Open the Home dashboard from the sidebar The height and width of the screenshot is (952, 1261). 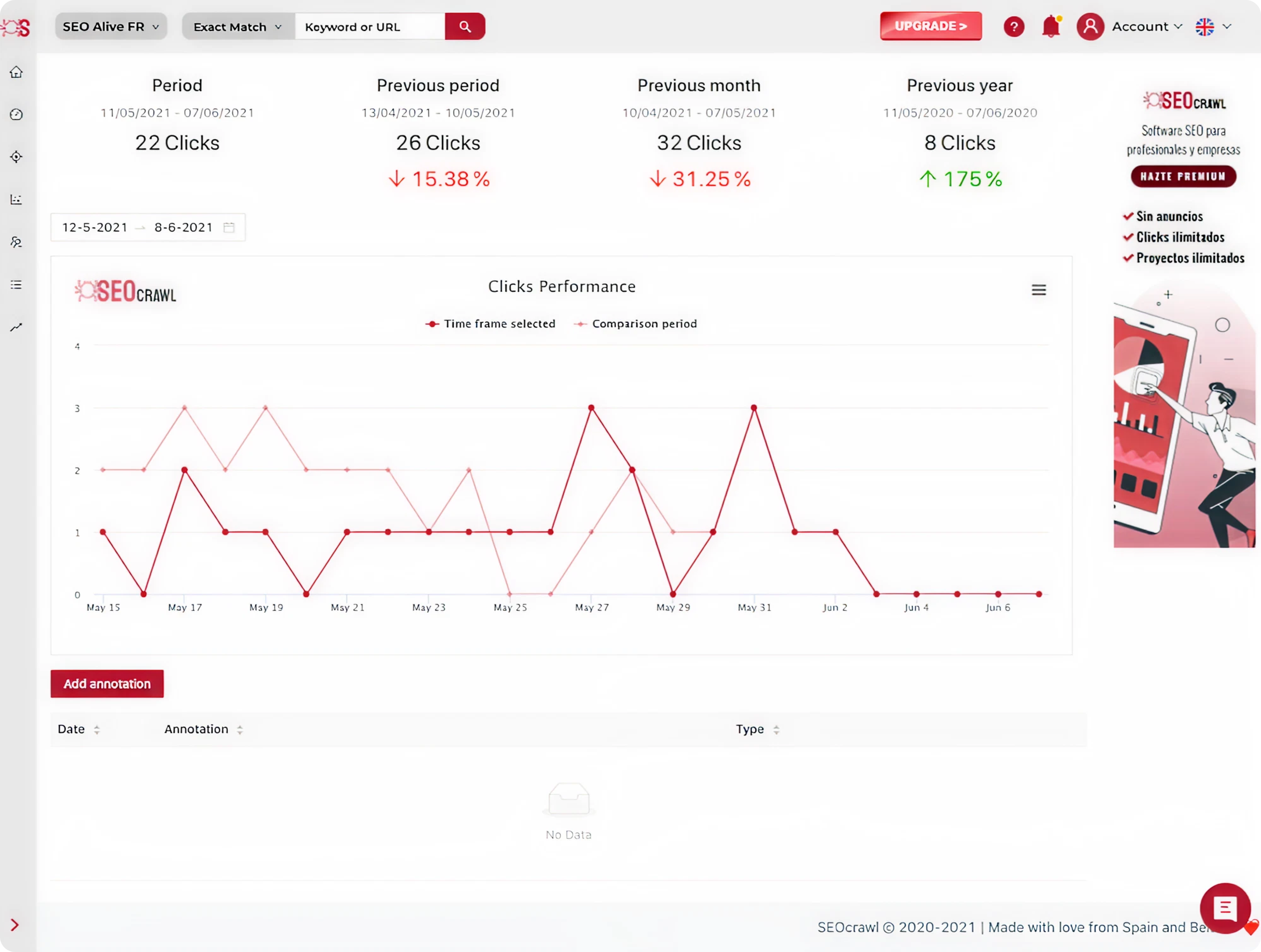click(x=16, y=72)
